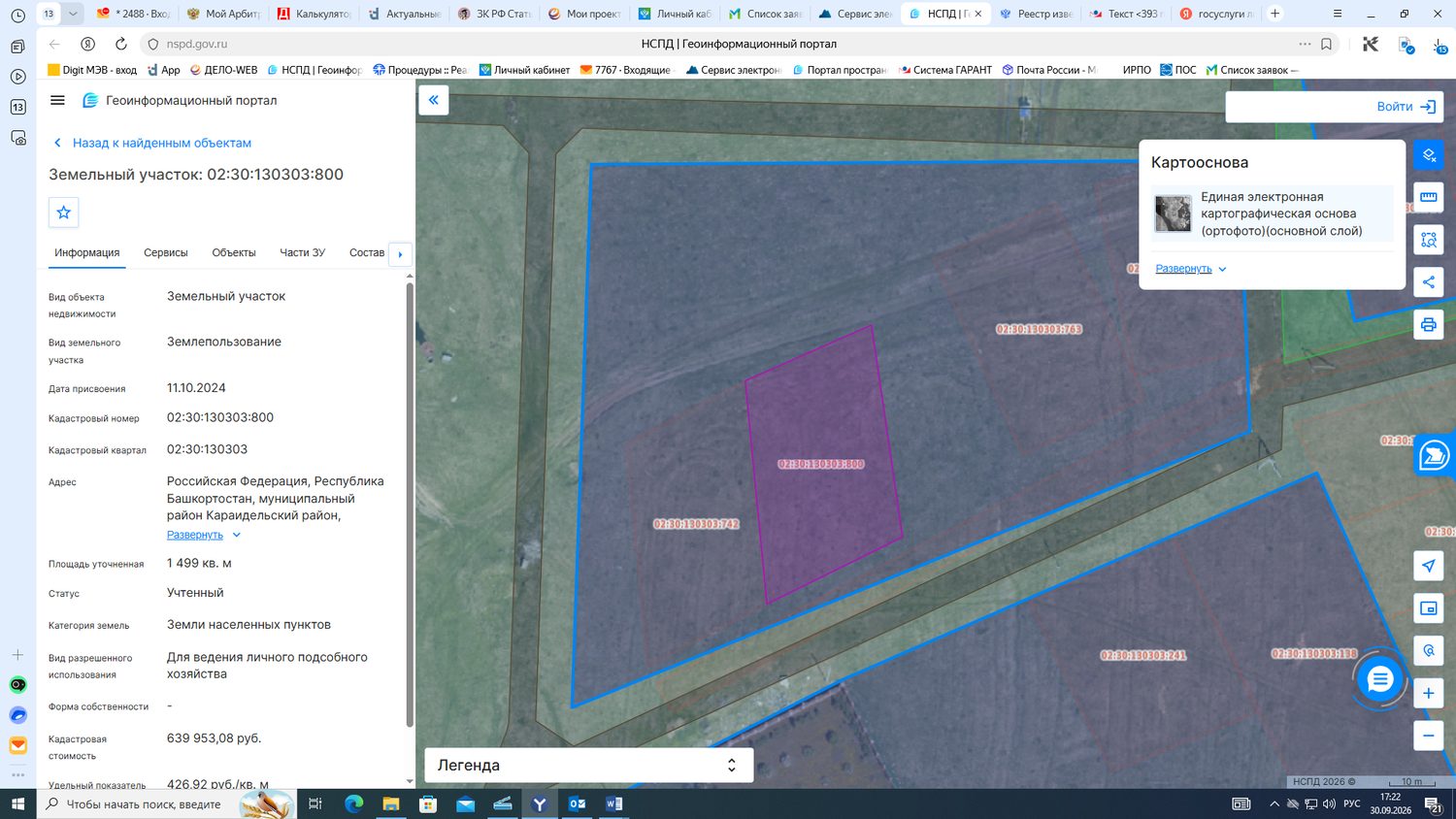Viewport: 1456px width, 819px height.
Task: Locate my position with arrow icon
Action: 1428,566
